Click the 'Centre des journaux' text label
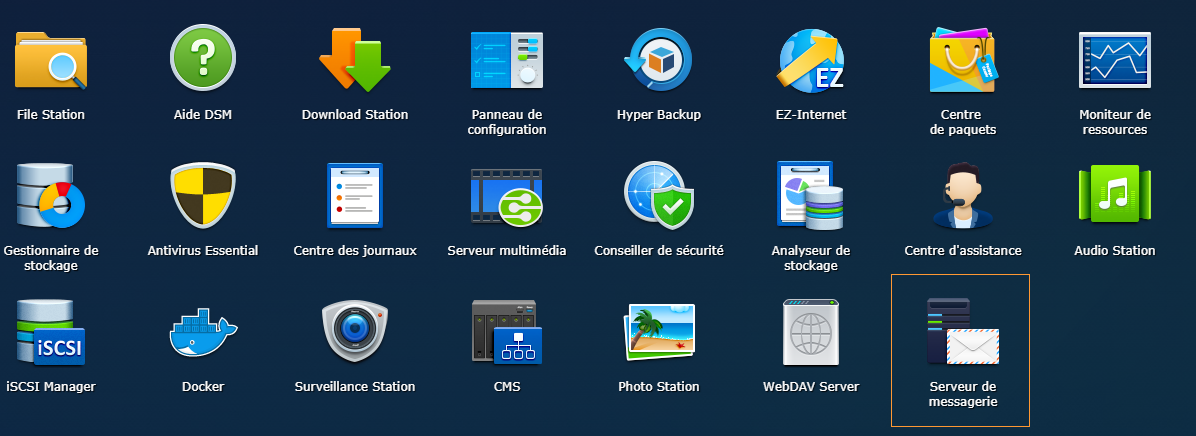The height and width of the screenshot is (436, 1196). [355, 251]
